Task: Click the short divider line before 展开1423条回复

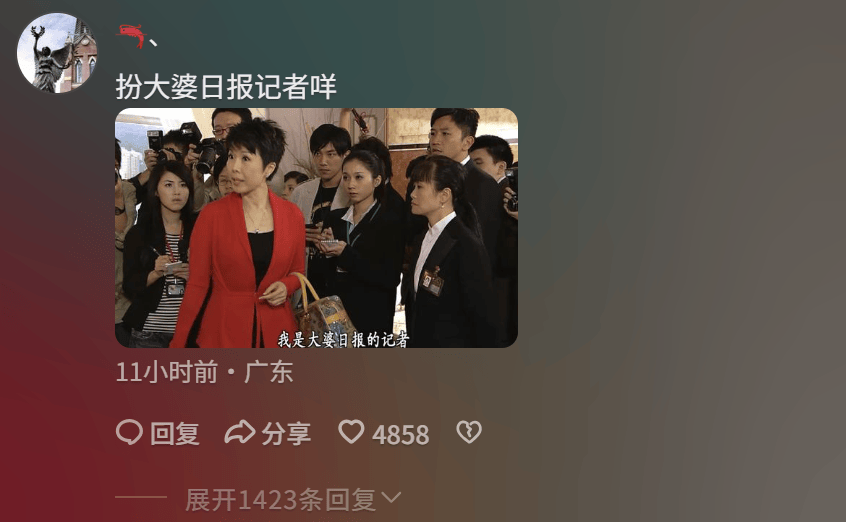Action: 141,497
